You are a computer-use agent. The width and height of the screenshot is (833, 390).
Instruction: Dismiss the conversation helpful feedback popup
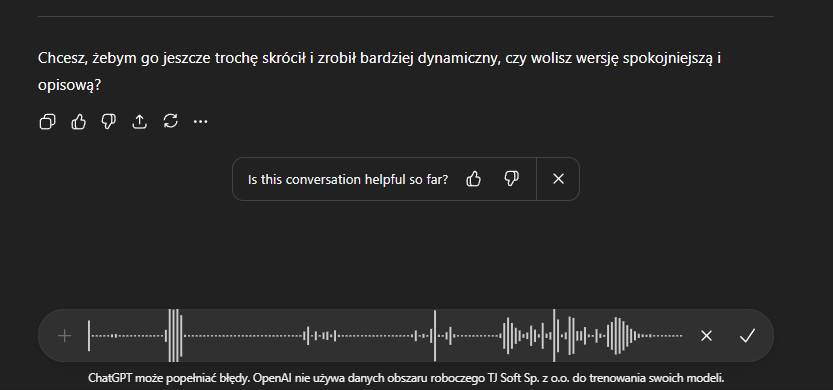558,179
